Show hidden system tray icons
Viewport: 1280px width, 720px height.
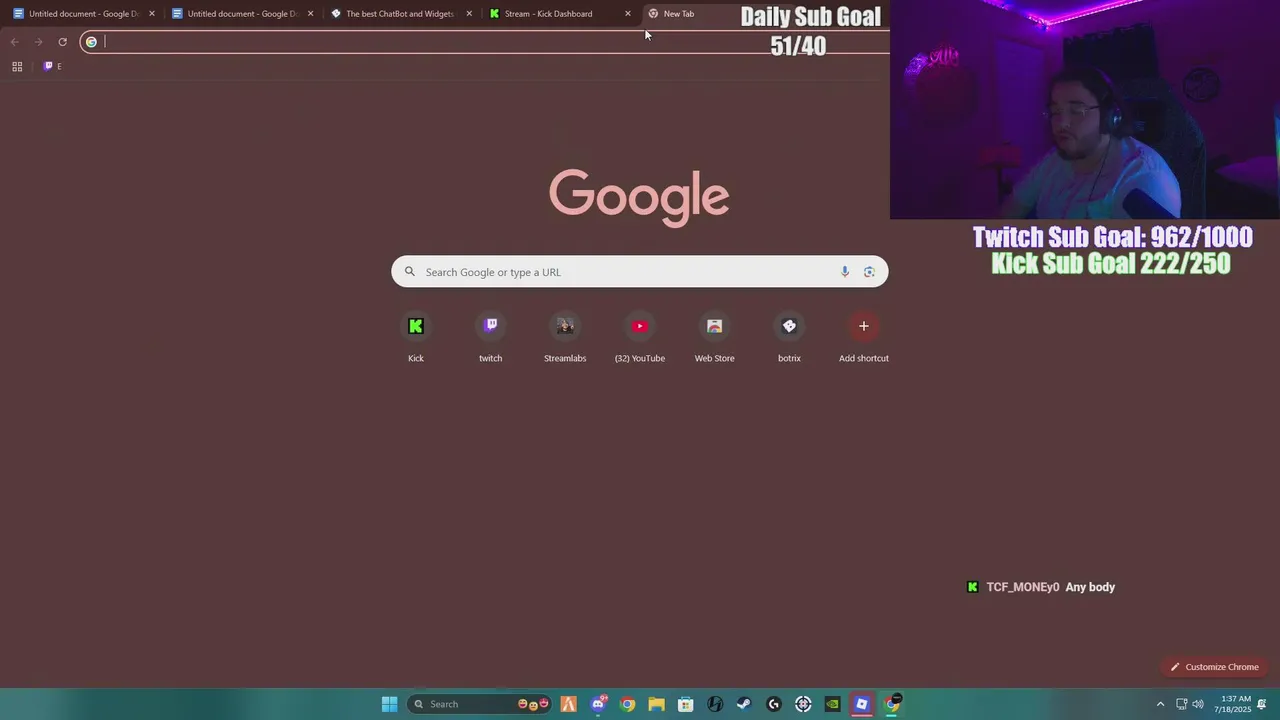point(1160,704)
